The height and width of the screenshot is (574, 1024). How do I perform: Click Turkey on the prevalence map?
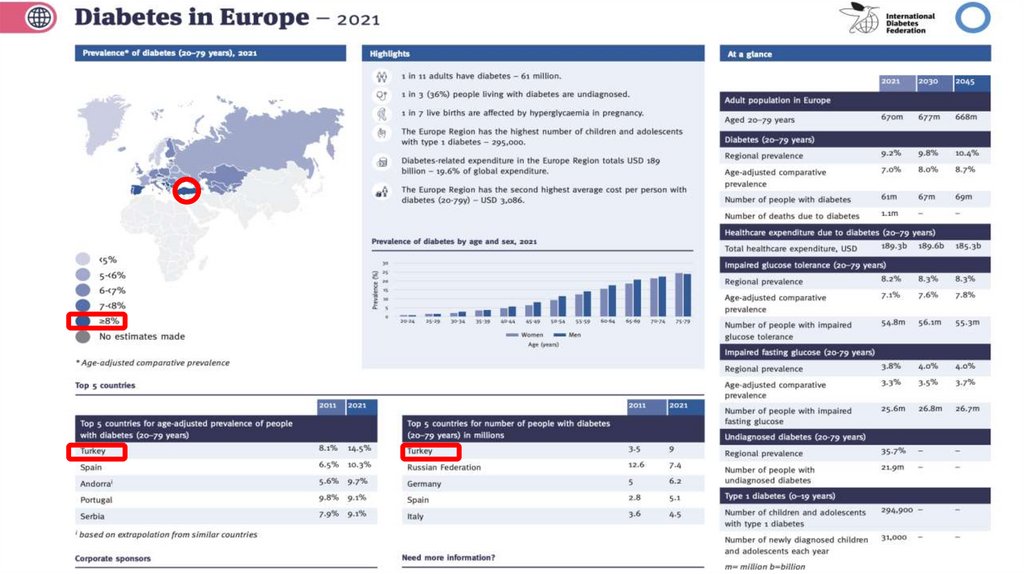tap(187, 191)
